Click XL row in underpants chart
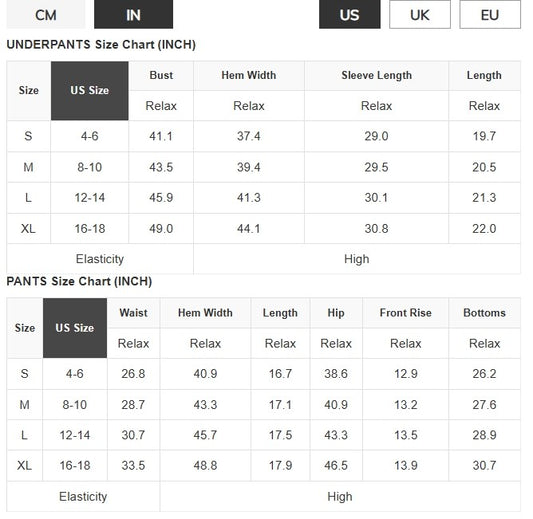This screenshot has height=519, width=533. (x=263, y=229)
